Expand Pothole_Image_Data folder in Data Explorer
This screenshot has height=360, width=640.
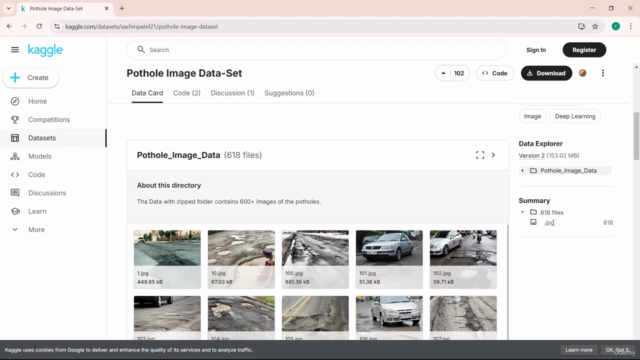[x=522, y=171]
